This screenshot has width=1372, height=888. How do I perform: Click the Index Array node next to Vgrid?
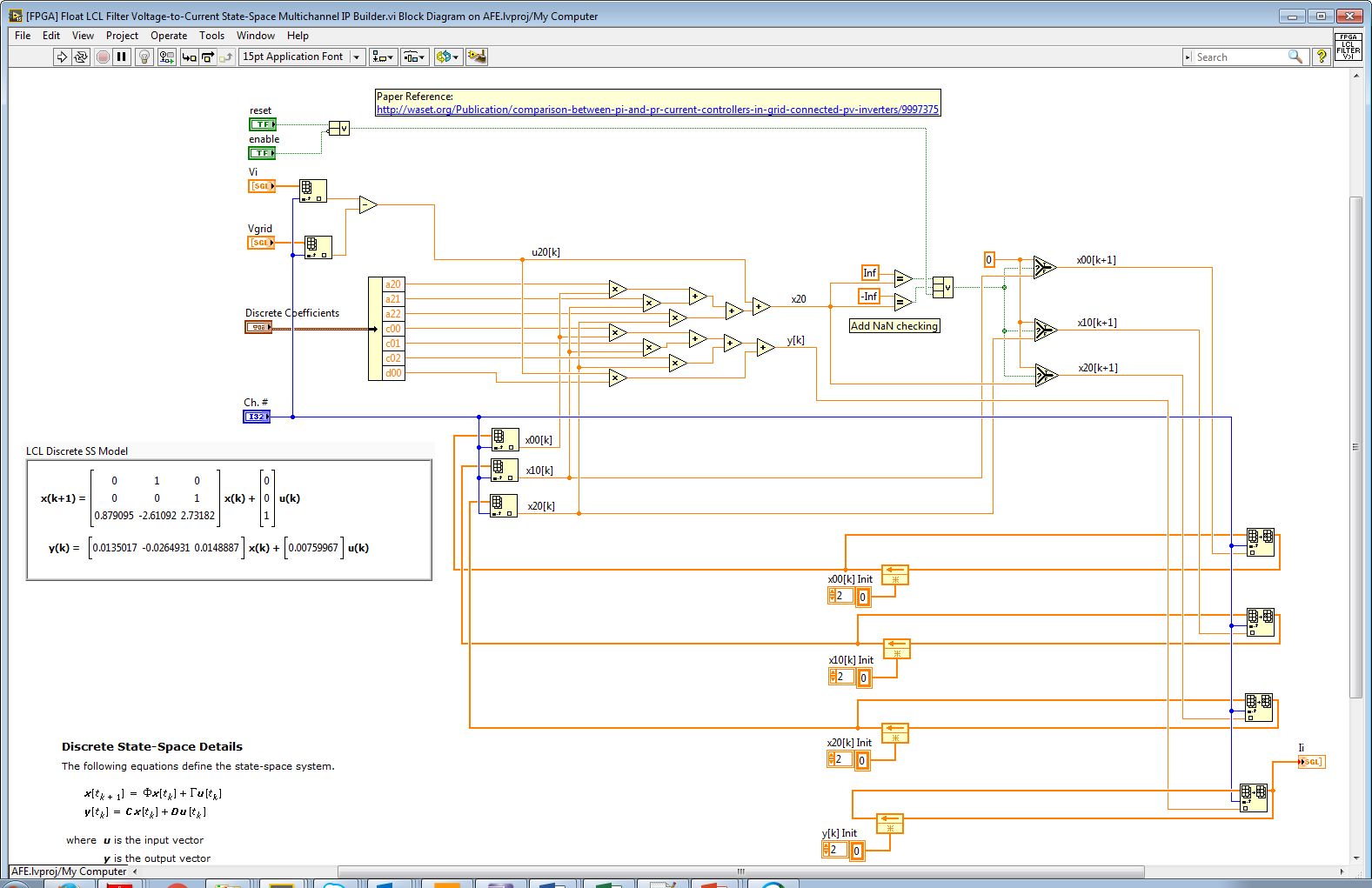tap(318, 247)
